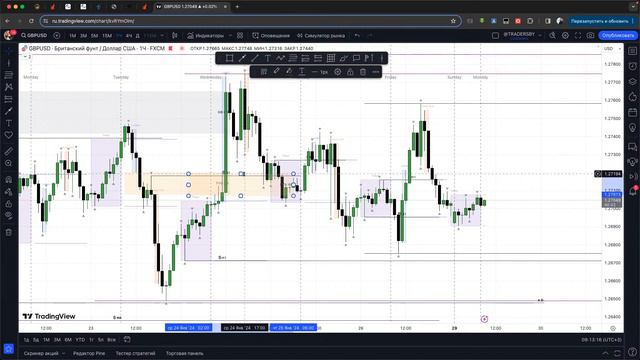Start Симулятор рынка replay mode
The height and width of the screenshot is (360, 640).
[321, 36]
